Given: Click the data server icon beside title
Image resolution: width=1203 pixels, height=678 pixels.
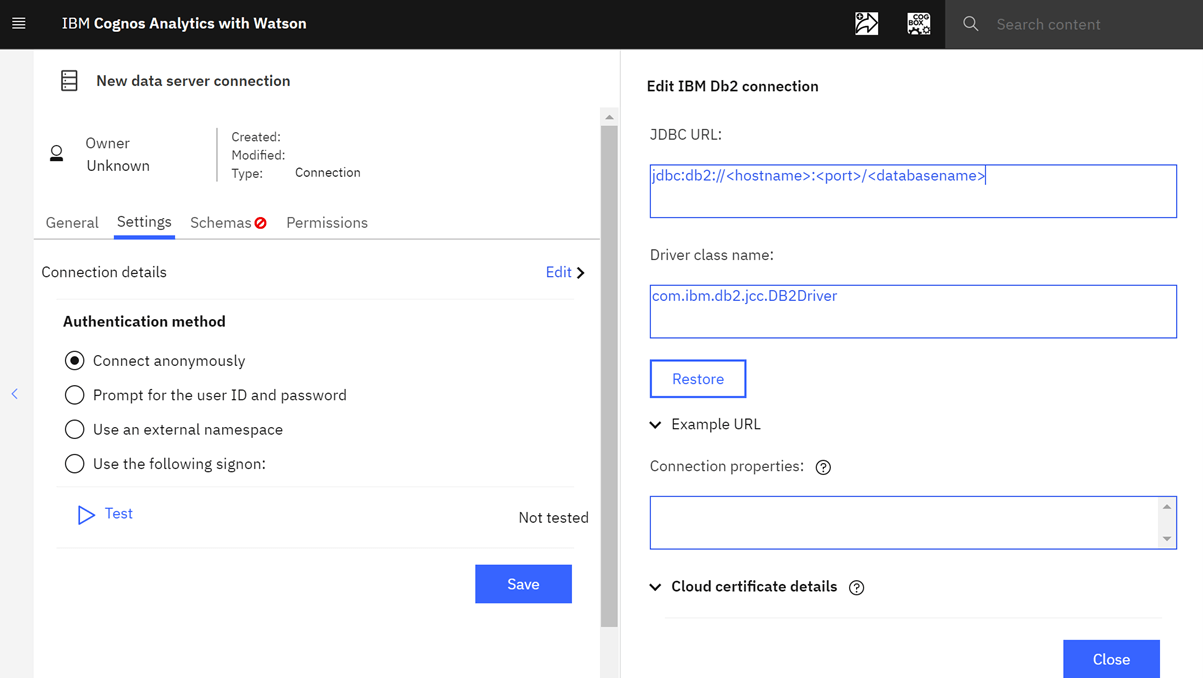Looking at the screenshot, I should pos(69,81).
